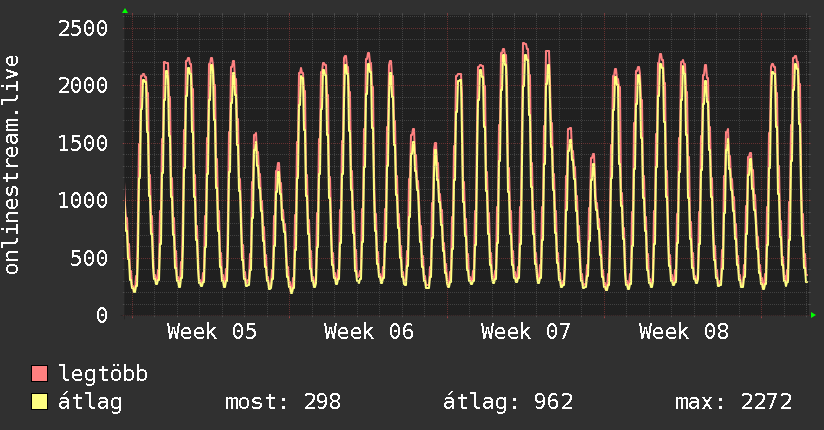Select the Week 05 axis label

click(211, 332)
